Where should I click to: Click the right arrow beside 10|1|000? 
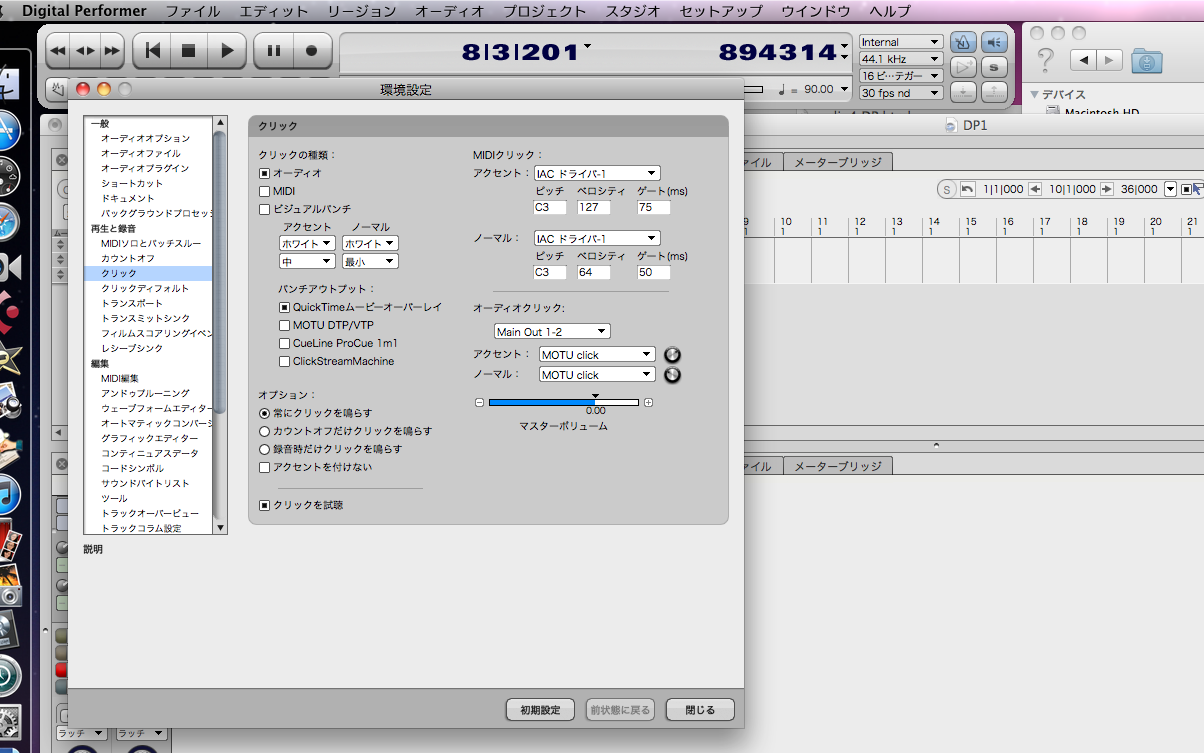pos(1107,189)
